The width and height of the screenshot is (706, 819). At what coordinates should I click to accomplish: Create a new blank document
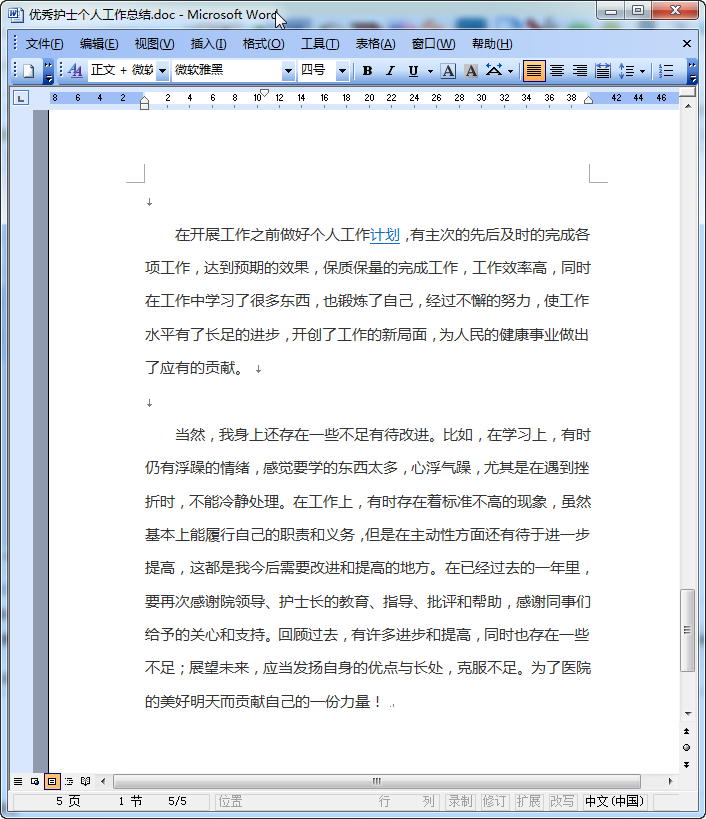[x=29, y=71]
